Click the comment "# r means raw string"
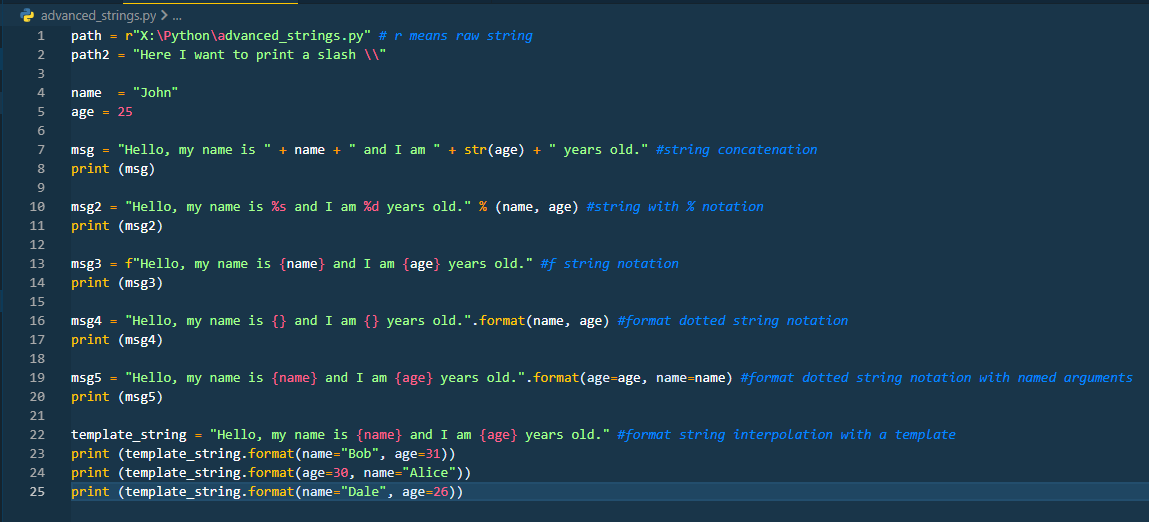This screenshot has width=1149, height=522. pos(456,36)
